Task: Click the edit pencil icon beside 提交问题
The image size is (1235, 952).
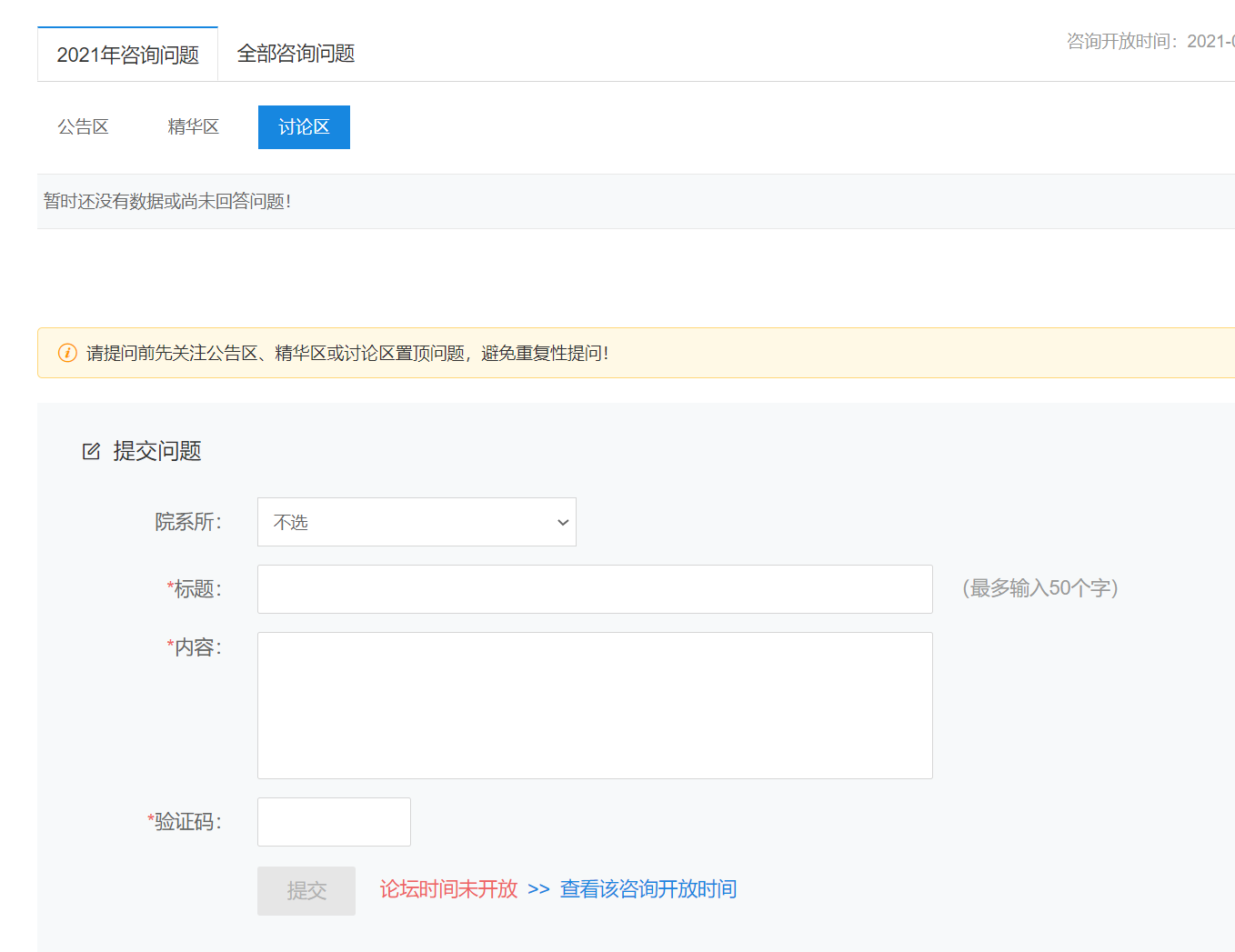Action: [x=91, y=451]
